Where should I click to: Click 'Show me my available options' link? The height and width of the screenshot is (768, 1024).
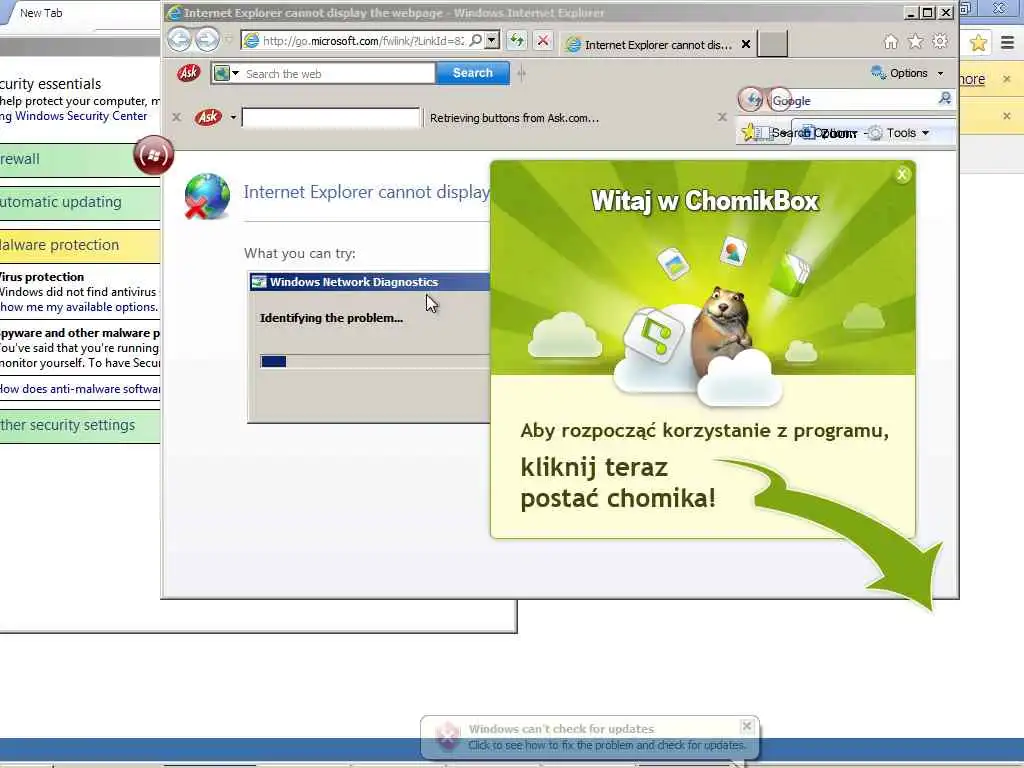click(79, 307)
